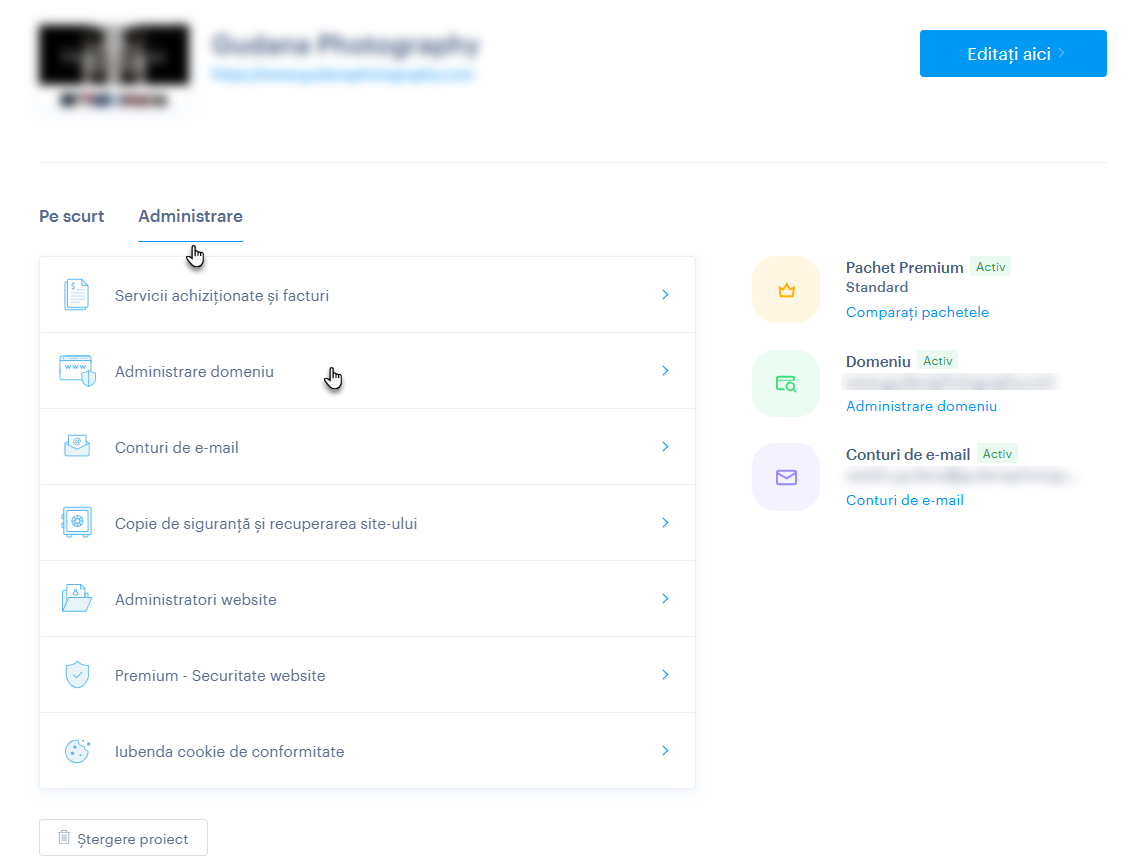Open the blurred project URL link

[x=343, y=74]
